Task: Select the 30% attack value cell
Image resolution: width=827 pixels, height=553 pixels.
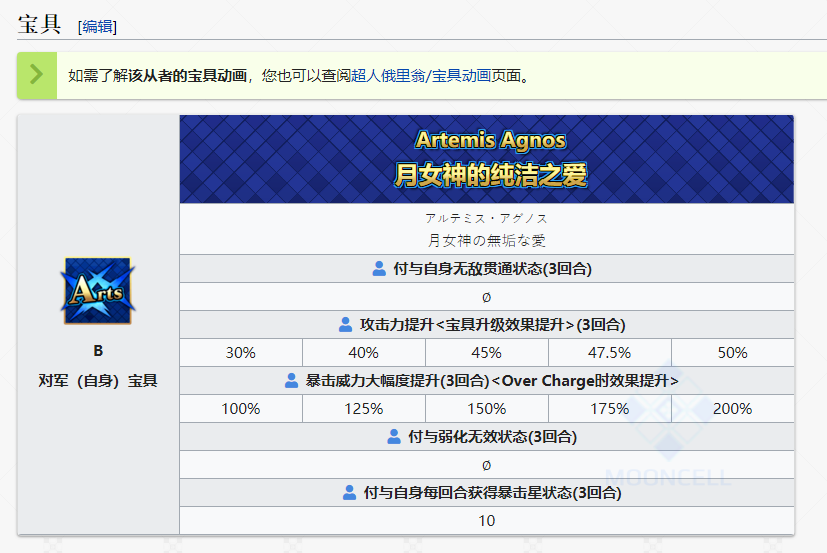Action: (x=241, y=352)
